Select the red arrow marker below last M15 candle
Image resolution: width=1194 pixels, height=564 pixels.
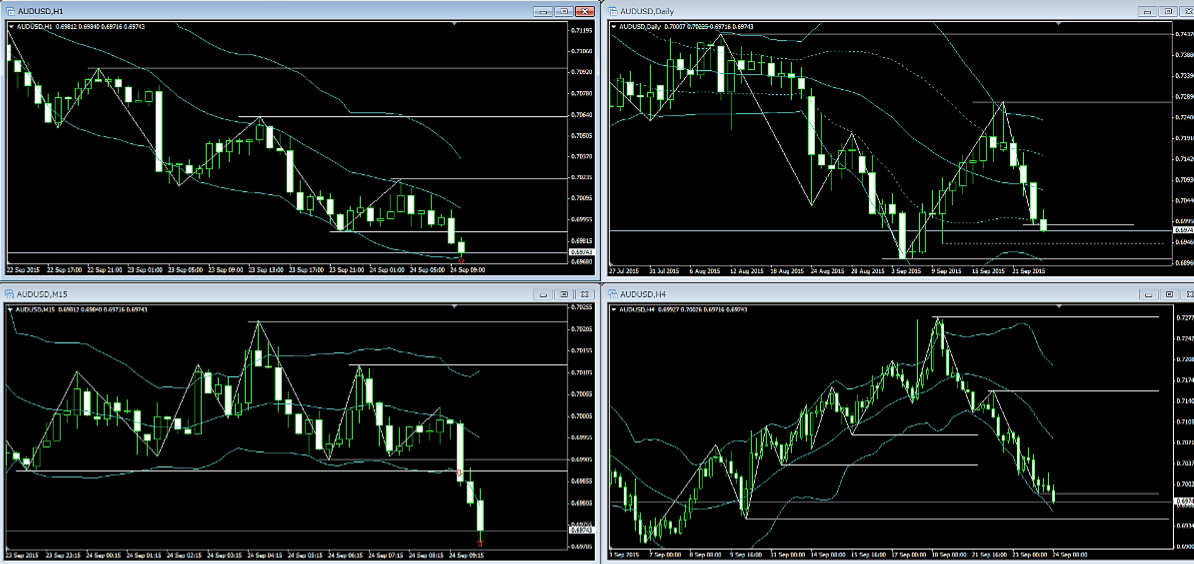pos(481,541)
